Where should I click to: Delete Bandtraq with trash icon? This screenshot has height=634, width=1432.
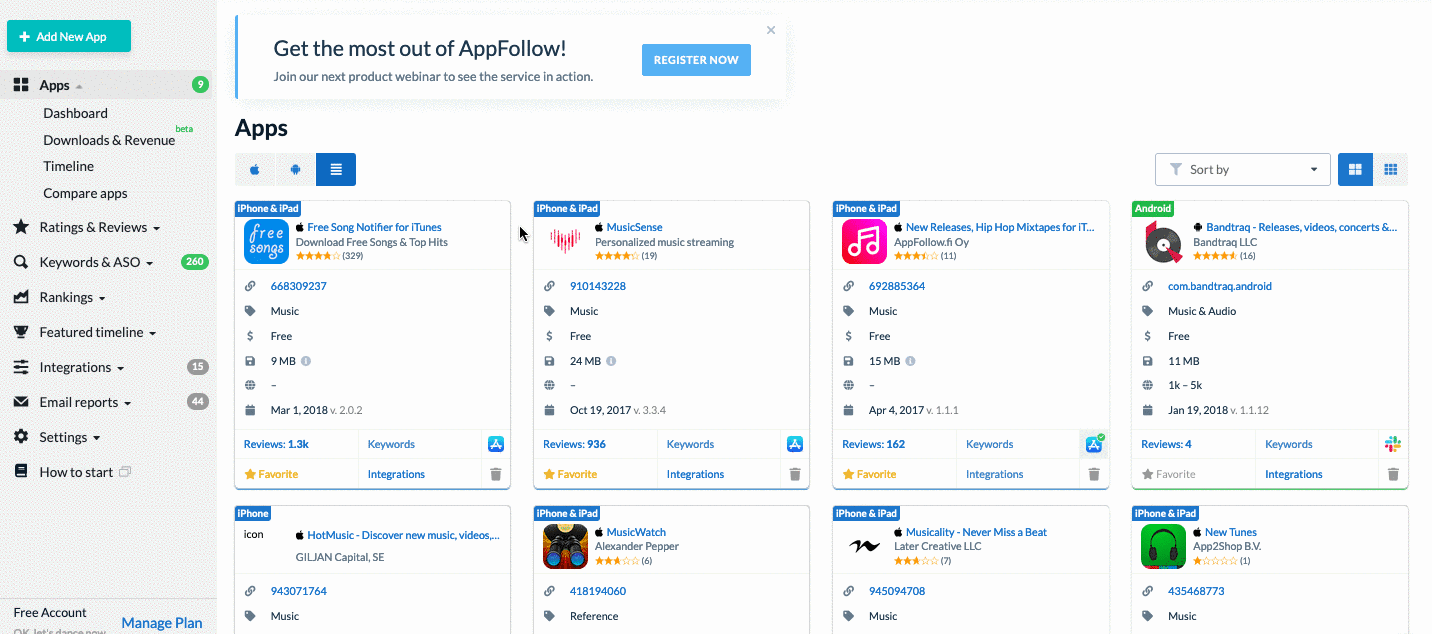(x=1393, y=474)
